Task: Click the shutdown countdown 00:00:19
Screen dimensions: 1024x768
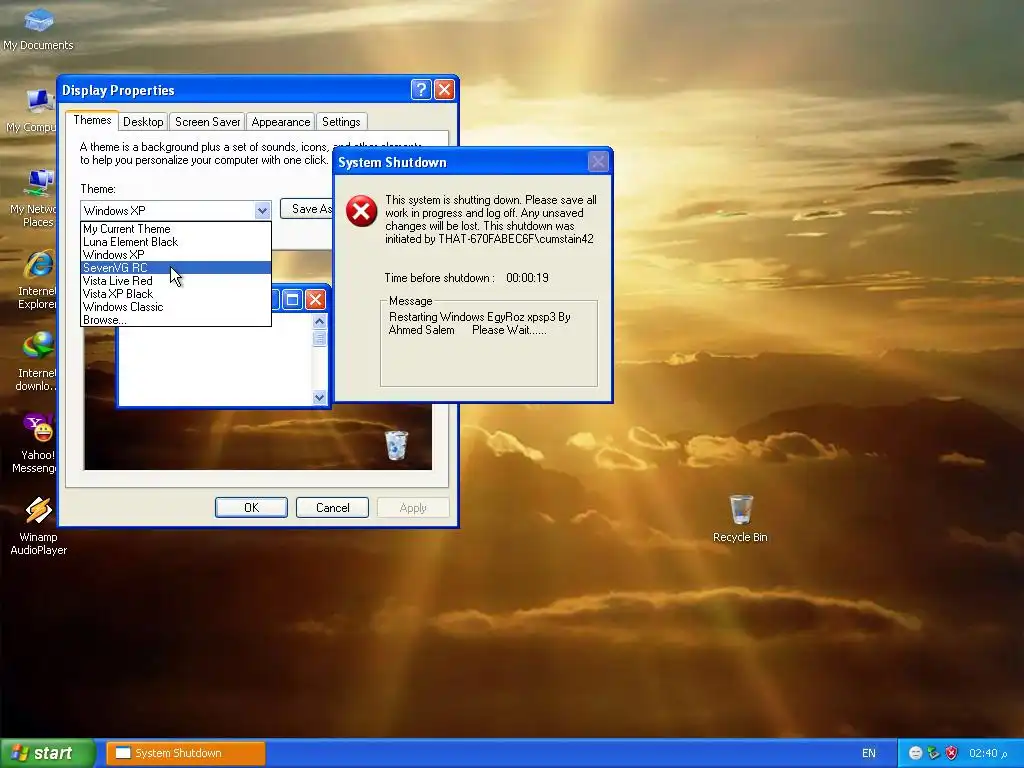Action: 527,278
